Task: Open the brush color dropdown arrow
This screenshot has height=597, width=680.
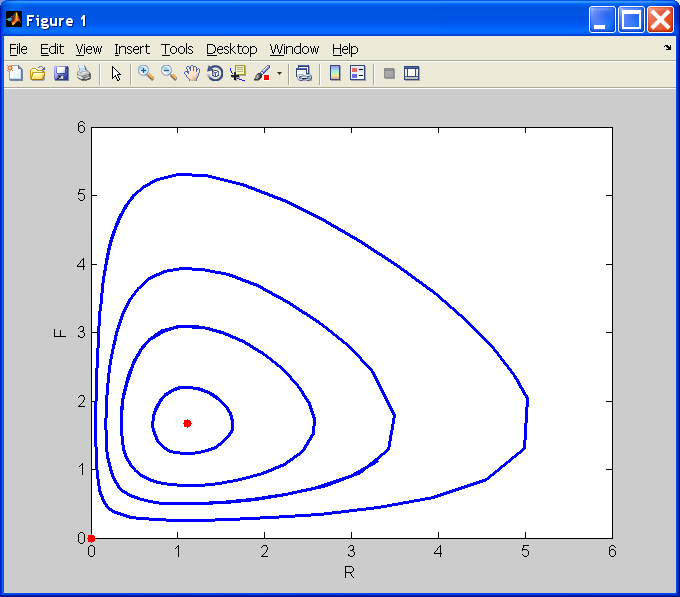Action: 279,73
